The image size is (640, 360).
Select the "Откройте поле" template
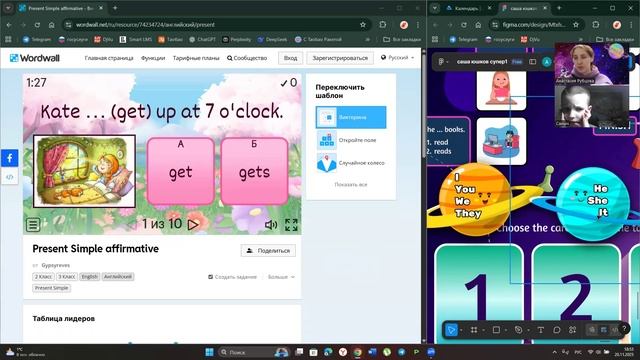351,140
